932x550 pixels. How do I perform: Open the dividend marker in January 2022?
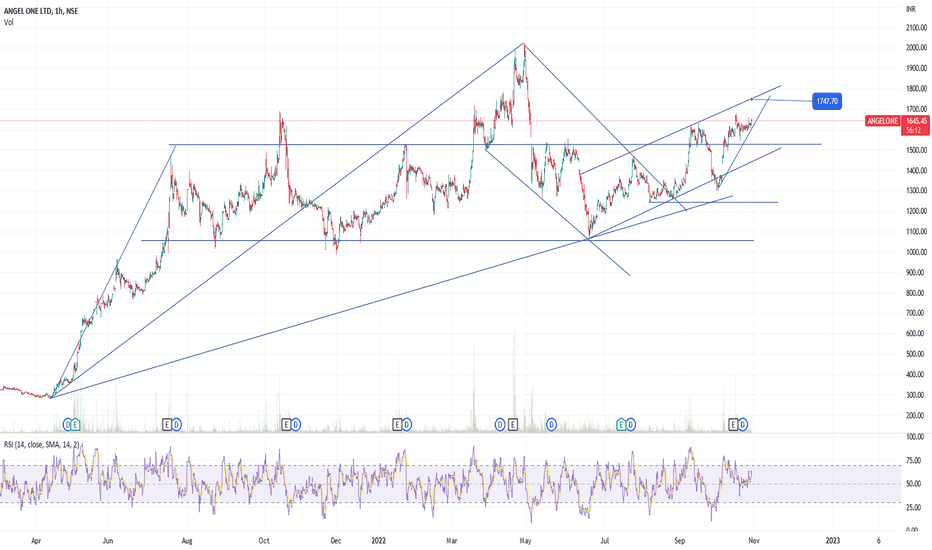coord(407,425)
